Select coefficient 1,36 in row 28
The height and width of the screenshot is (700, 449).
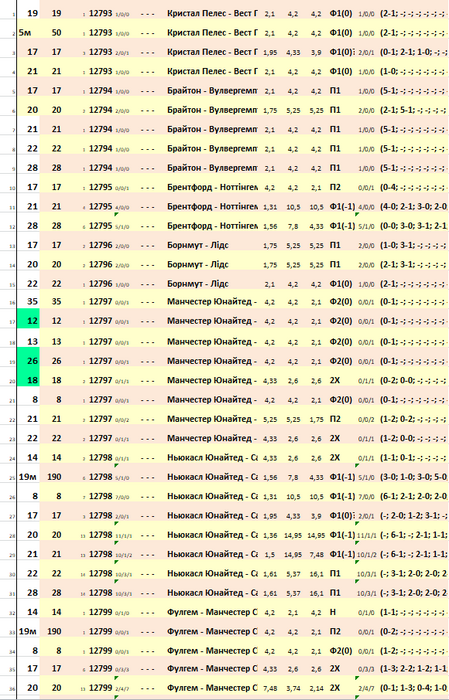pyautogui.click(x=270, y=535)
